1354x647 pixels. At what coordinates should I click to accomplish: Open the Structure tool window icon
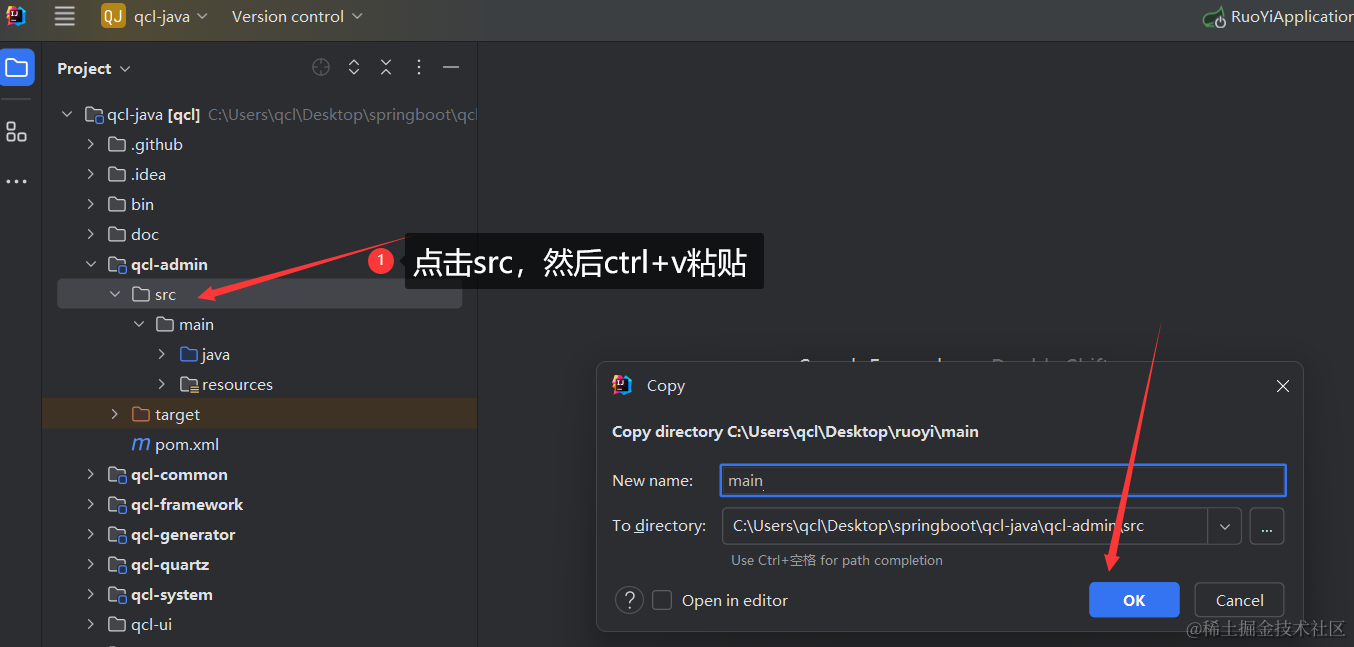point(17,132)
